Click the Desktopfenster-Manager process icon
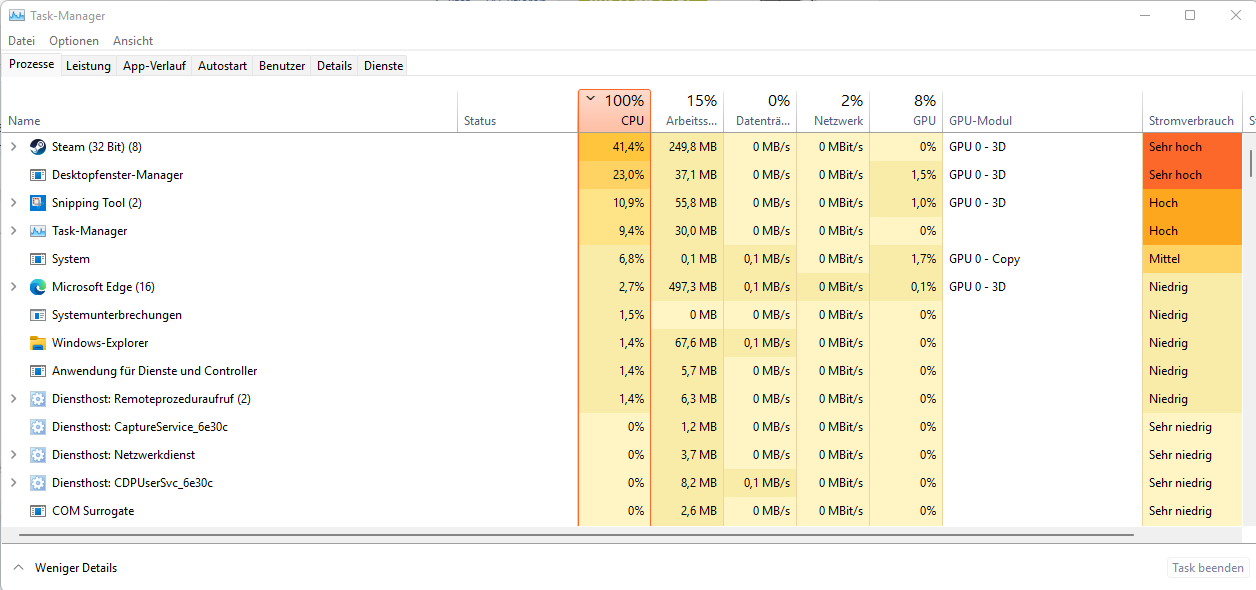 (x=38, y=175)
